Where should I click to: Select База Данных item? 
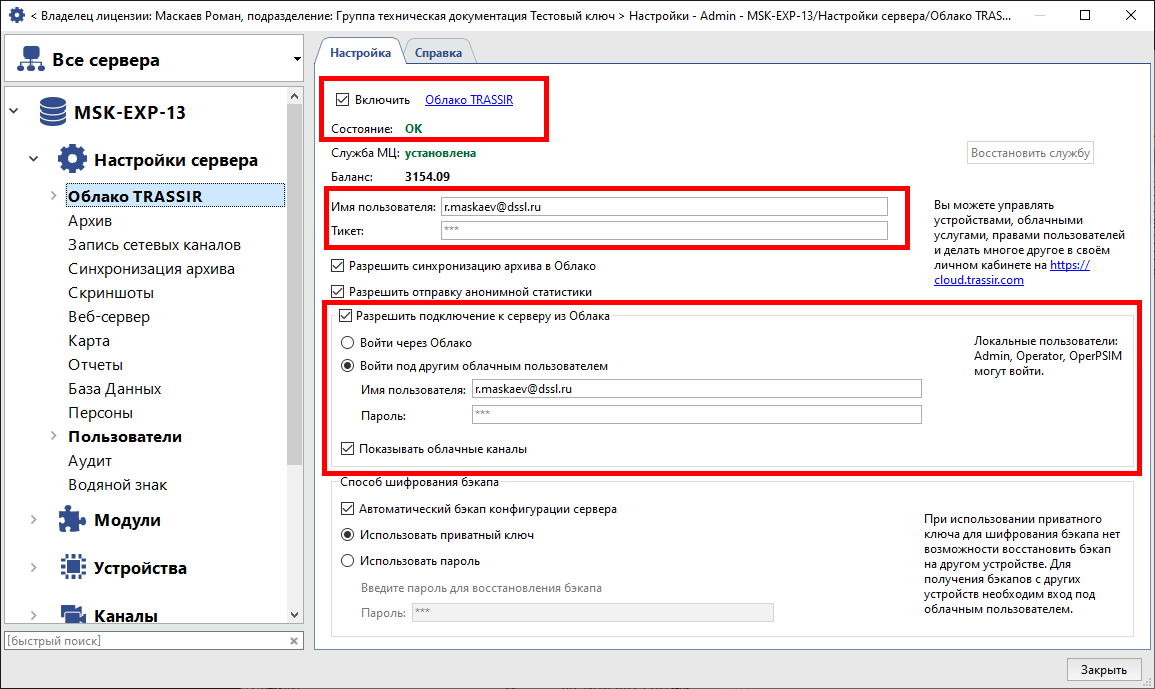(x=114, y=388)
